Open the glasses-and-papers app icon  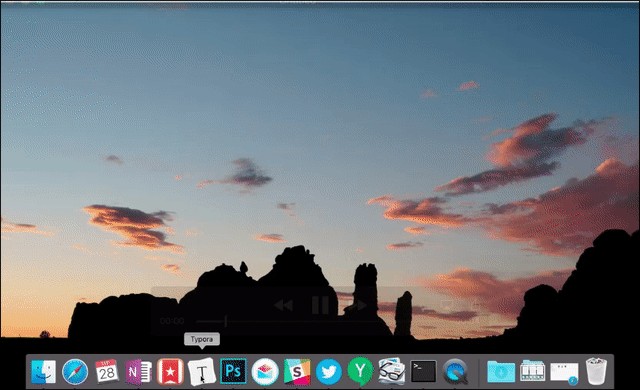pos(392,371)
